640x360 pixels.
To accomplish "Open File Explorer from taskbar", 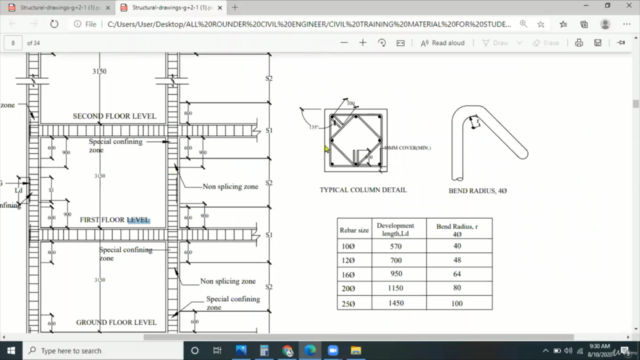I will coord(356,351).
